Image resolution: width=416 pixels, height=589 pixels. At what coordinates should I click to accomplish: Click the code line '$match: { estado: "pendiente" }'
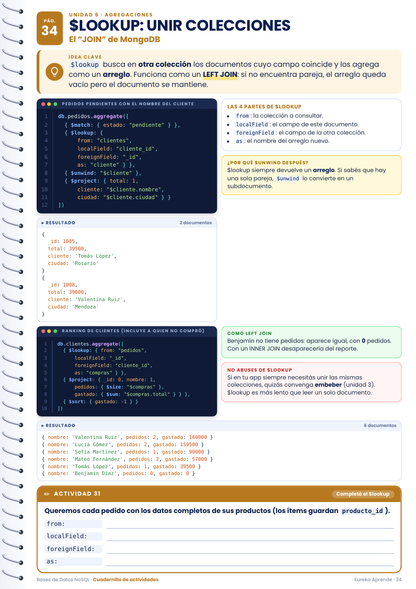[x=122, y=125]
